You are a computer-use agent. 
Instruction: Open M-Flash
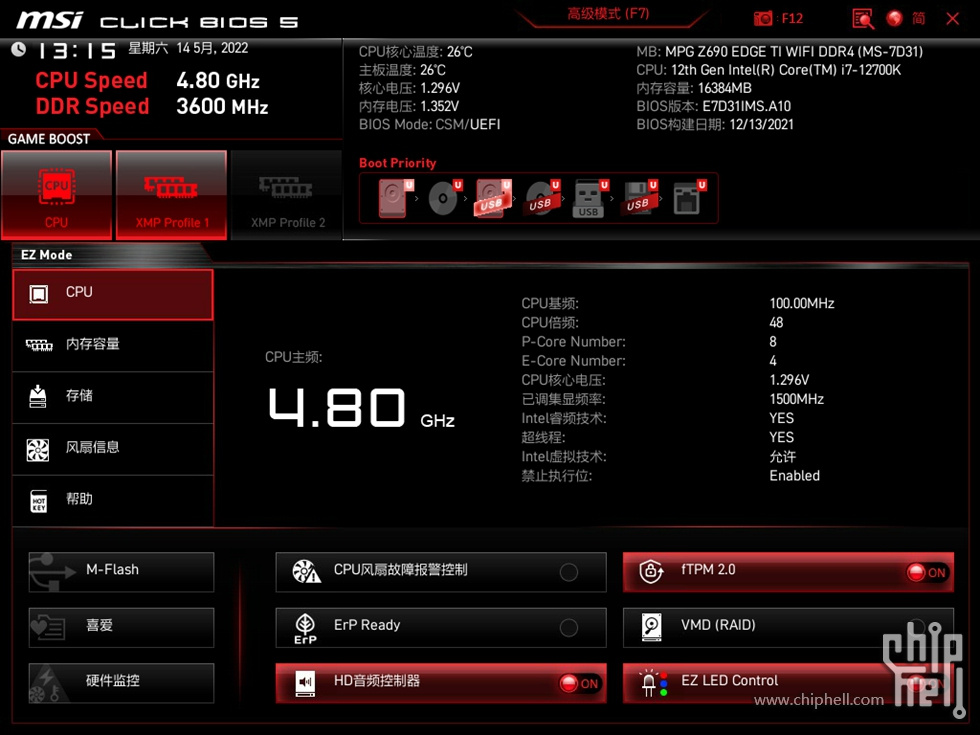[121, 571]
